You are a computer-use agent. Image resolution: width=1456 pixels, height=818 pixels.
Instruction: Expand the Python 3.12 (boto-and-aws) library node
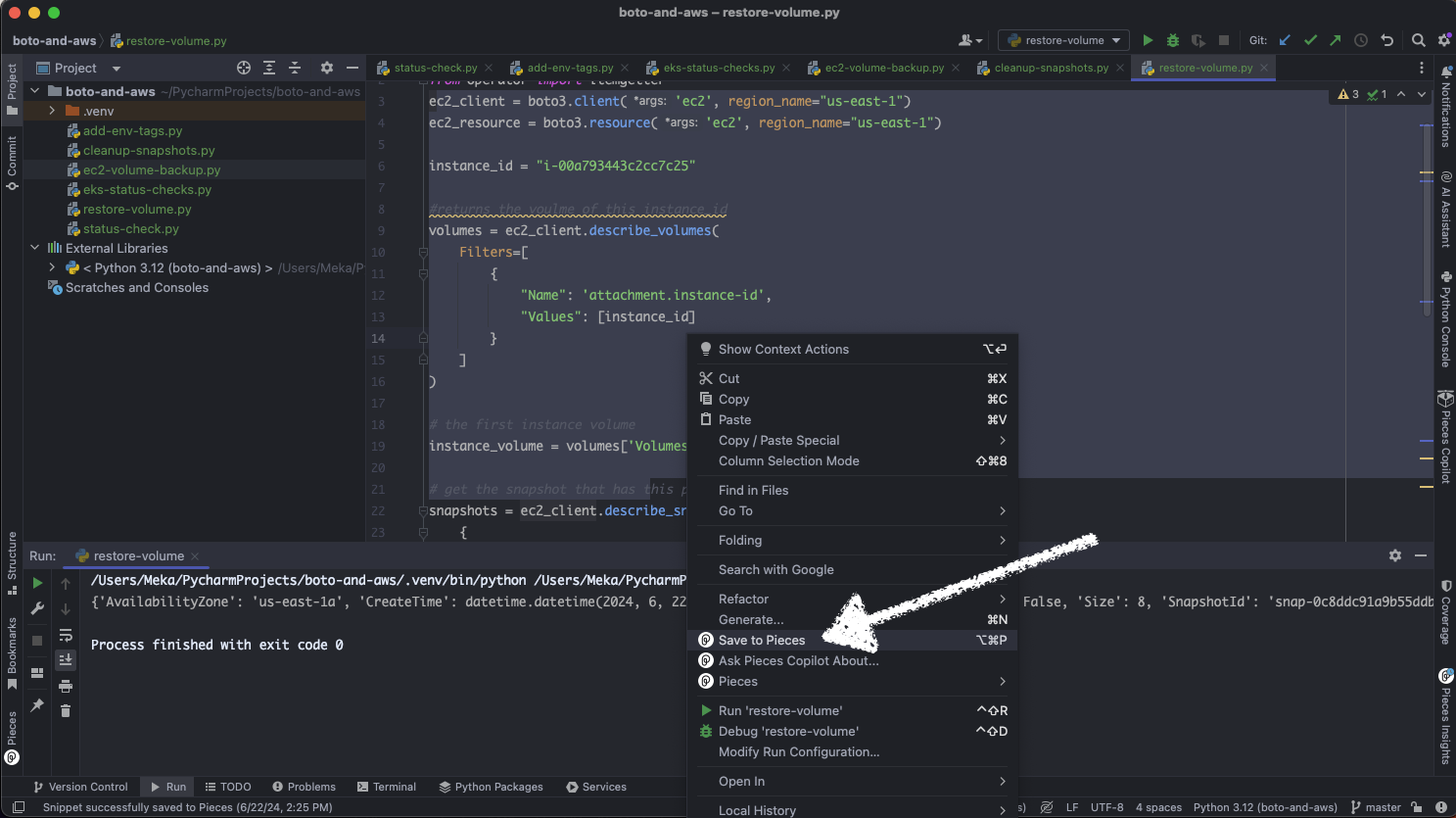tap(51, 267)
